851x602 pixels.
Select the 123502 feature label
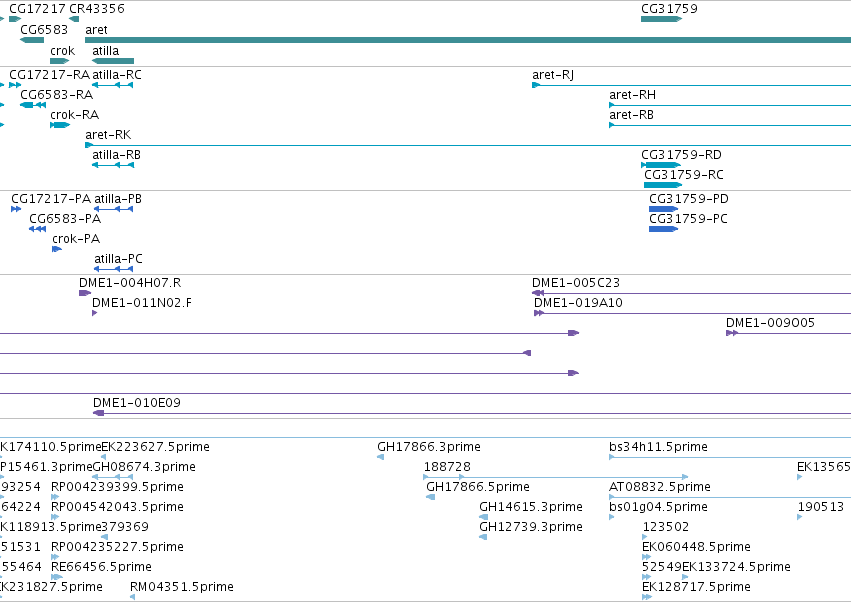point(666,528)
